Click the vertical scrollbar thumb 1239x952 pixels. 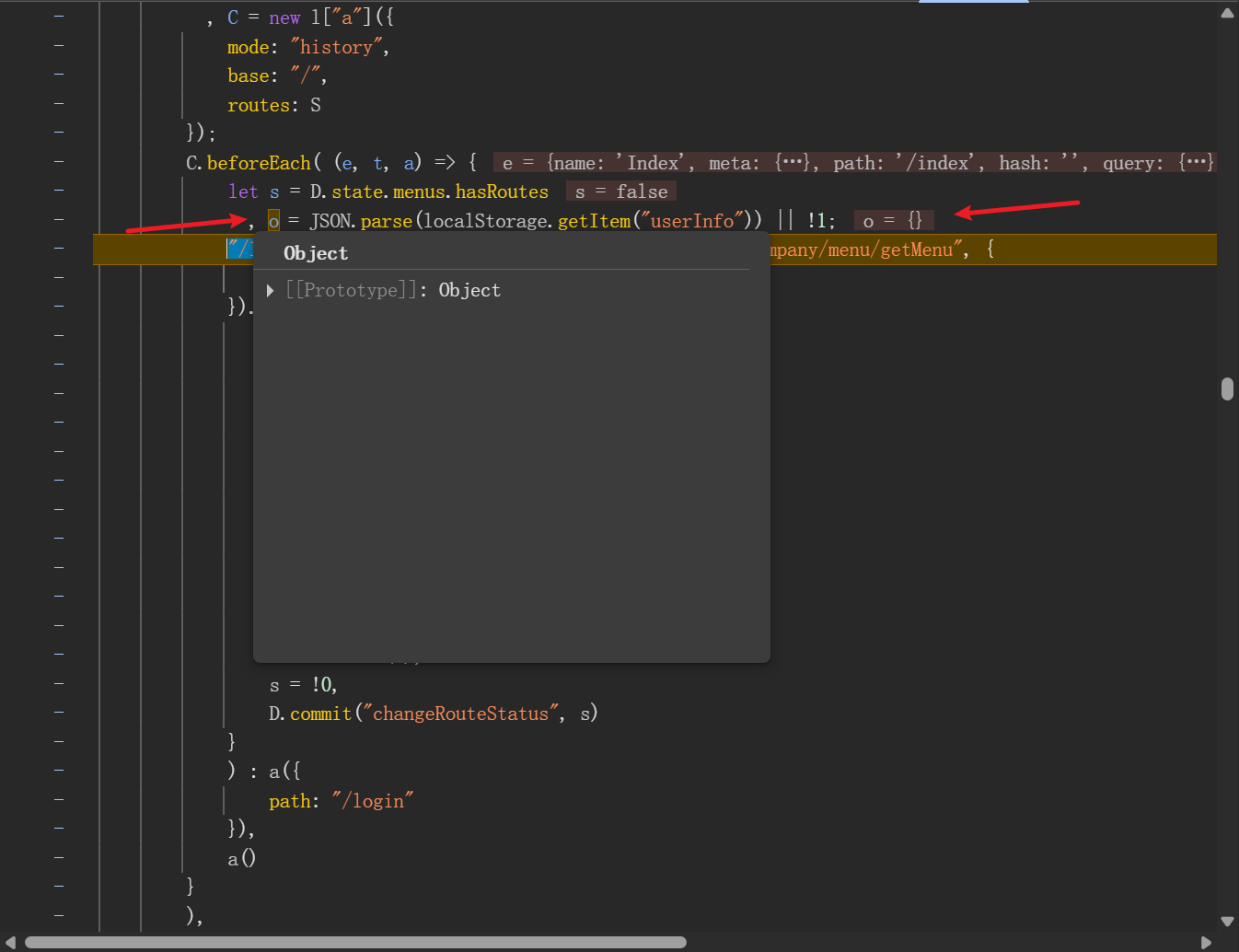(1227, 389)
